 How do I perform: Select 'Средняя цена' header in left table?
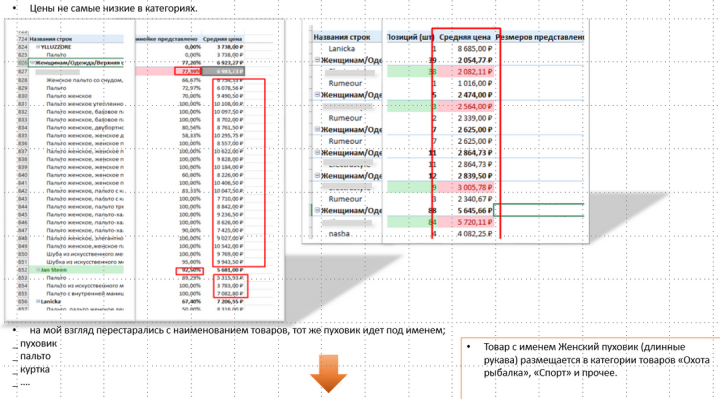(223, 39)
